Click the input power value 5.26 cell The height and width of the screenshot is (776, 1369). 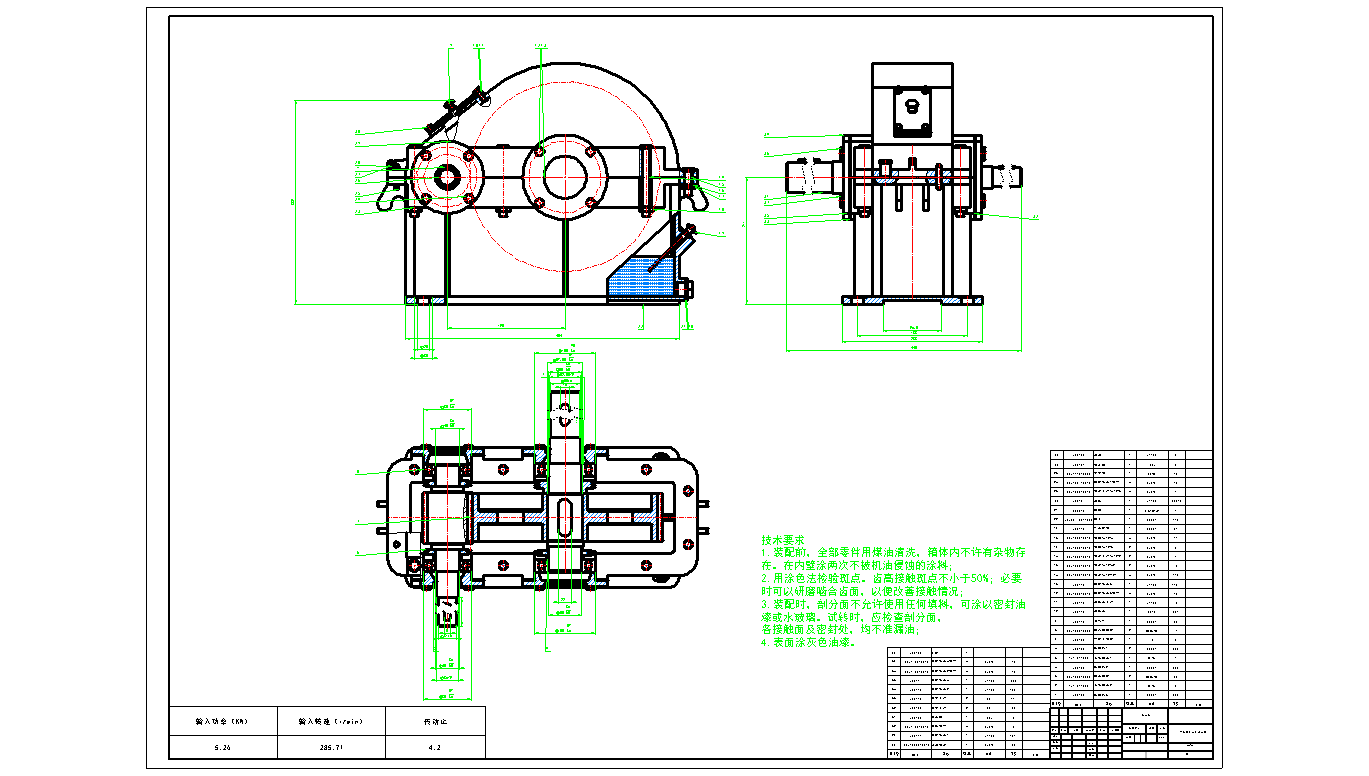tap(221, 747)
